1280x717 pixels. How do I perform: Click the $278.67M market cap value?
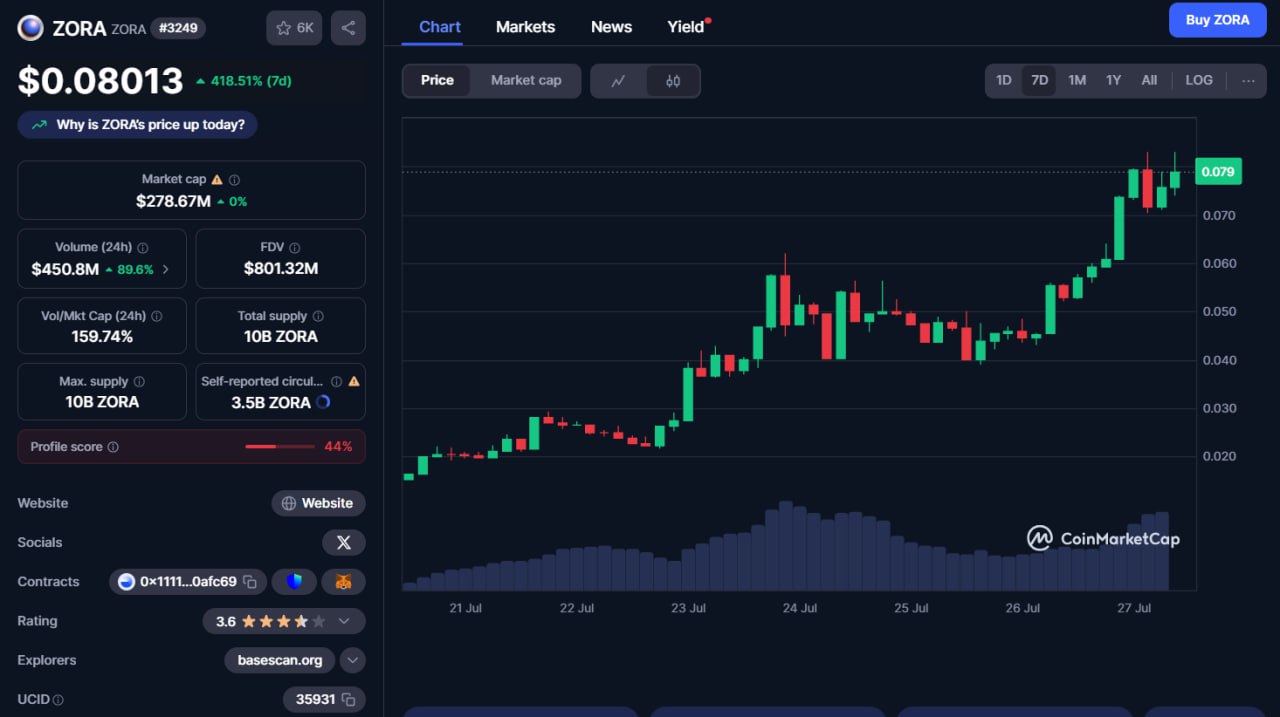pyautogui.click(x=173, y=201)
